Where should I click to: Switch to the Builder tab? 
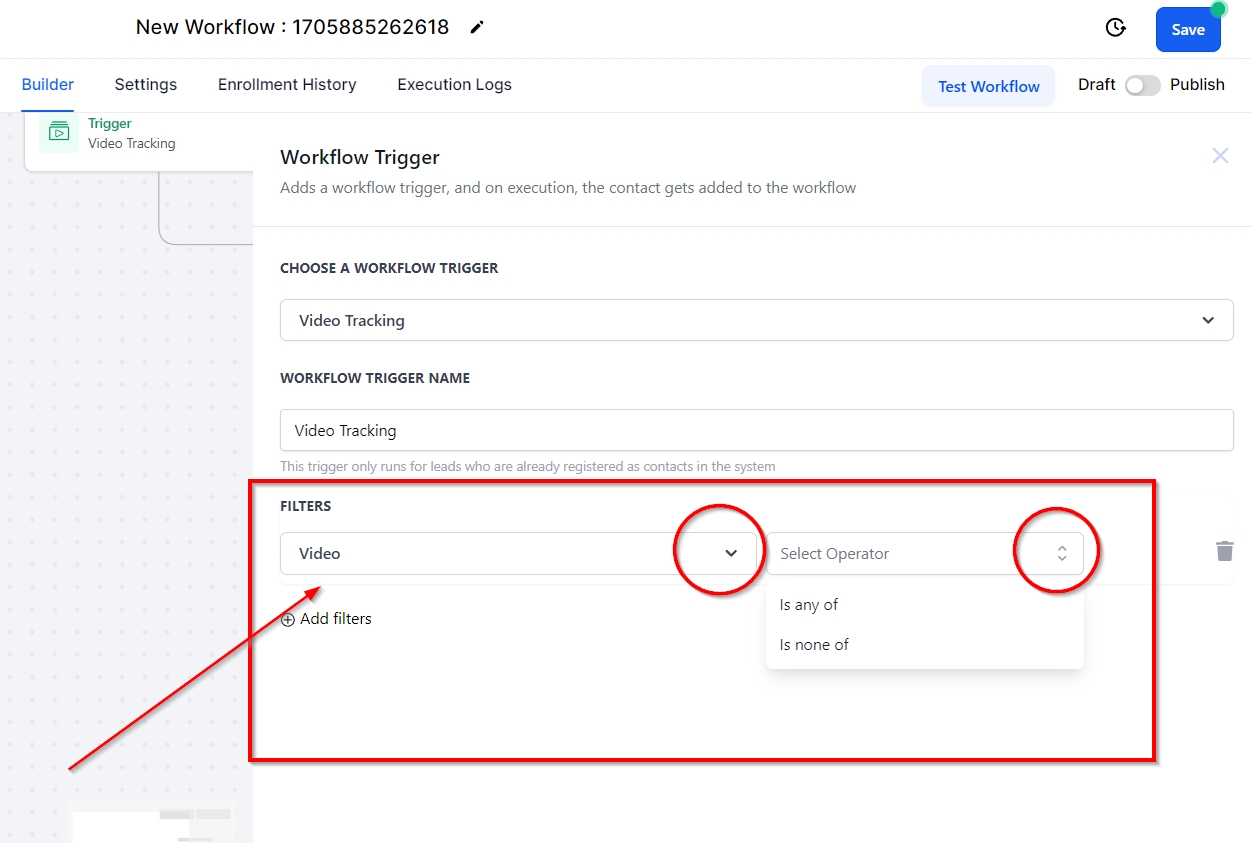[x=48, y=85]
